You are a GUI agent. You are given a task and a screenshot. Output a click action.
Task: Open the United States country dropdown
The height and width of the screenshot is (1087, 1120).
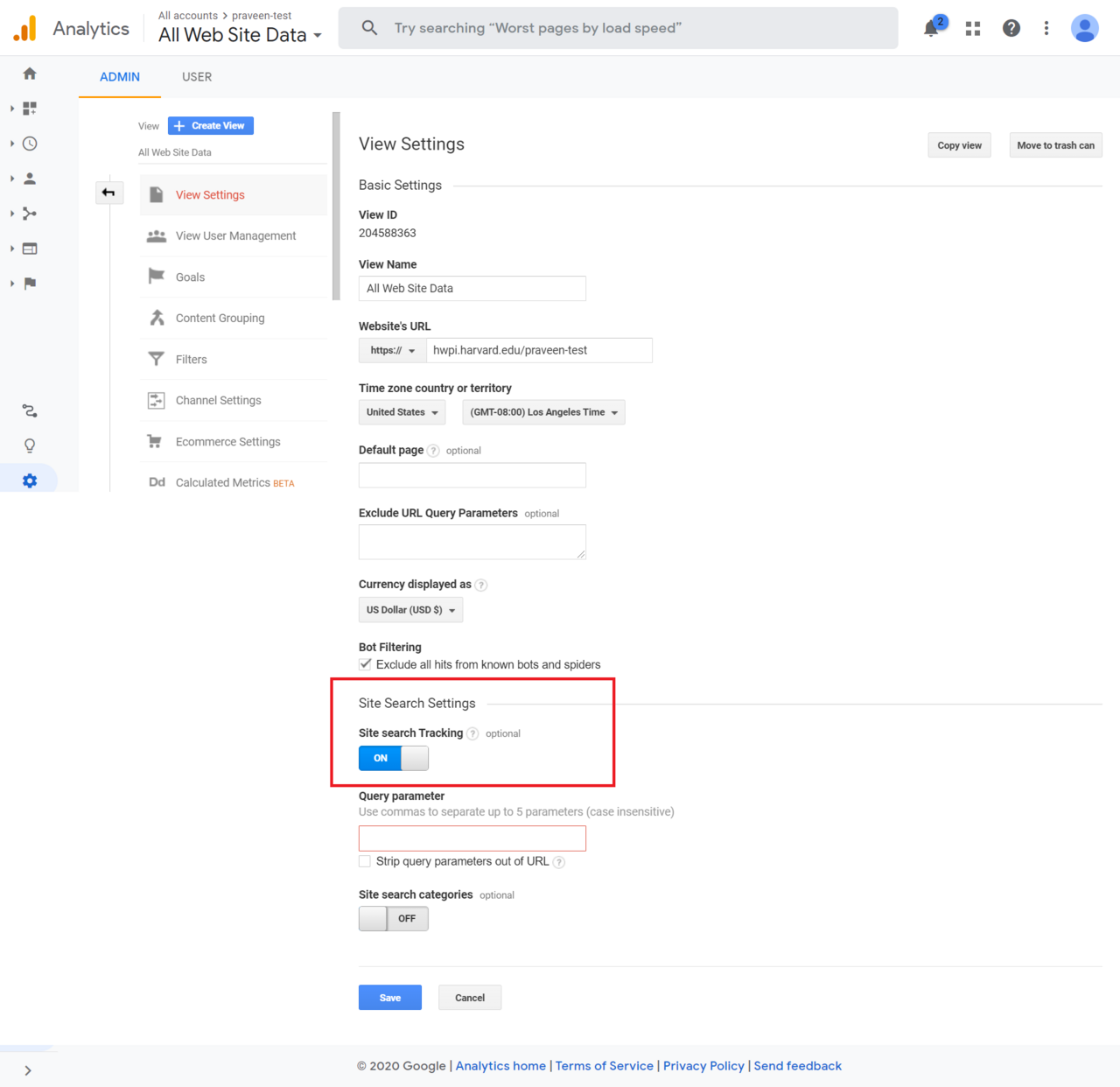(402, 412)
